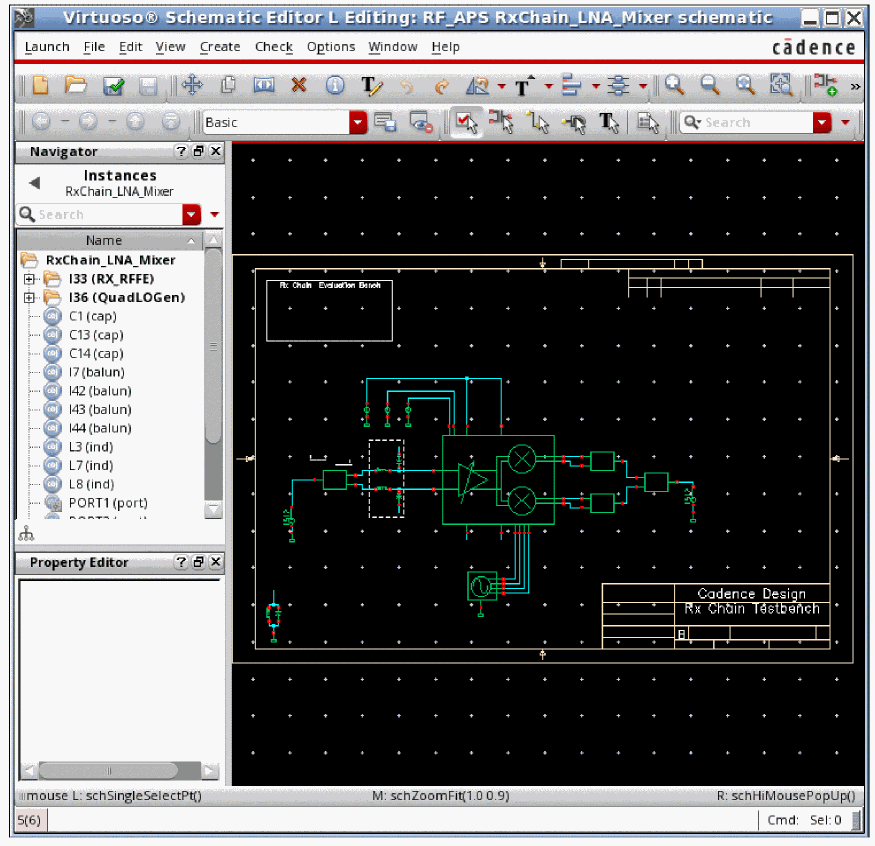This screenshot has height=846, width=875.
Task: Click the Name column header in Navigator
Action: (104, 240)
